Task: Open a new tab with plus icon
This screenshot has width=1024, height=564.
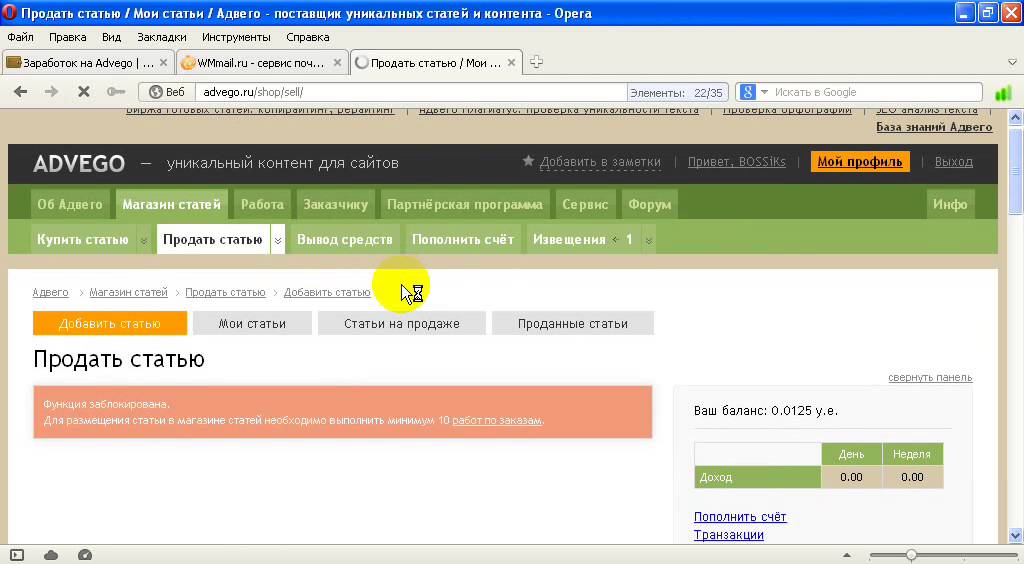Action: click(x=536, y=62)
